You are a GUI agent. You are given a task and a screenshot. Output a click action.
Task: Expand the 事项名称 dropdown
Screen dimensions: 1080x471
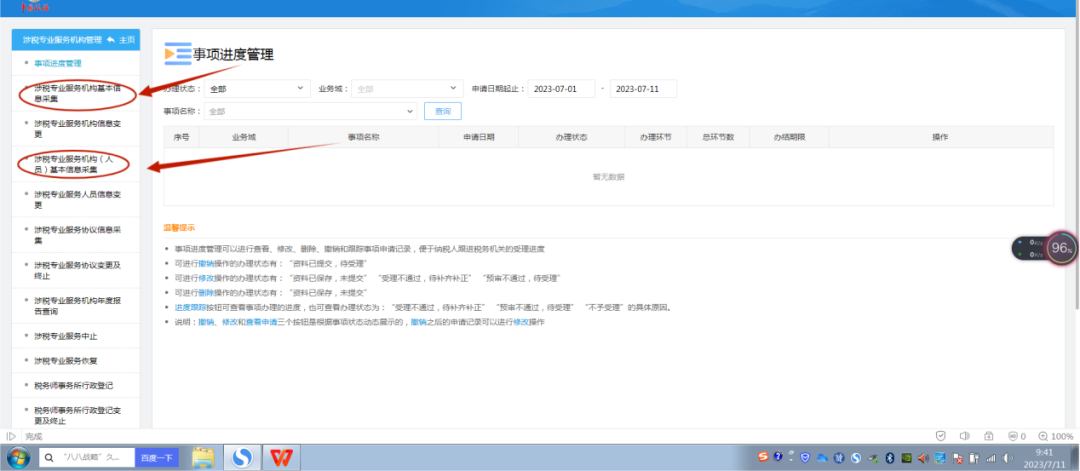(310, 111)
